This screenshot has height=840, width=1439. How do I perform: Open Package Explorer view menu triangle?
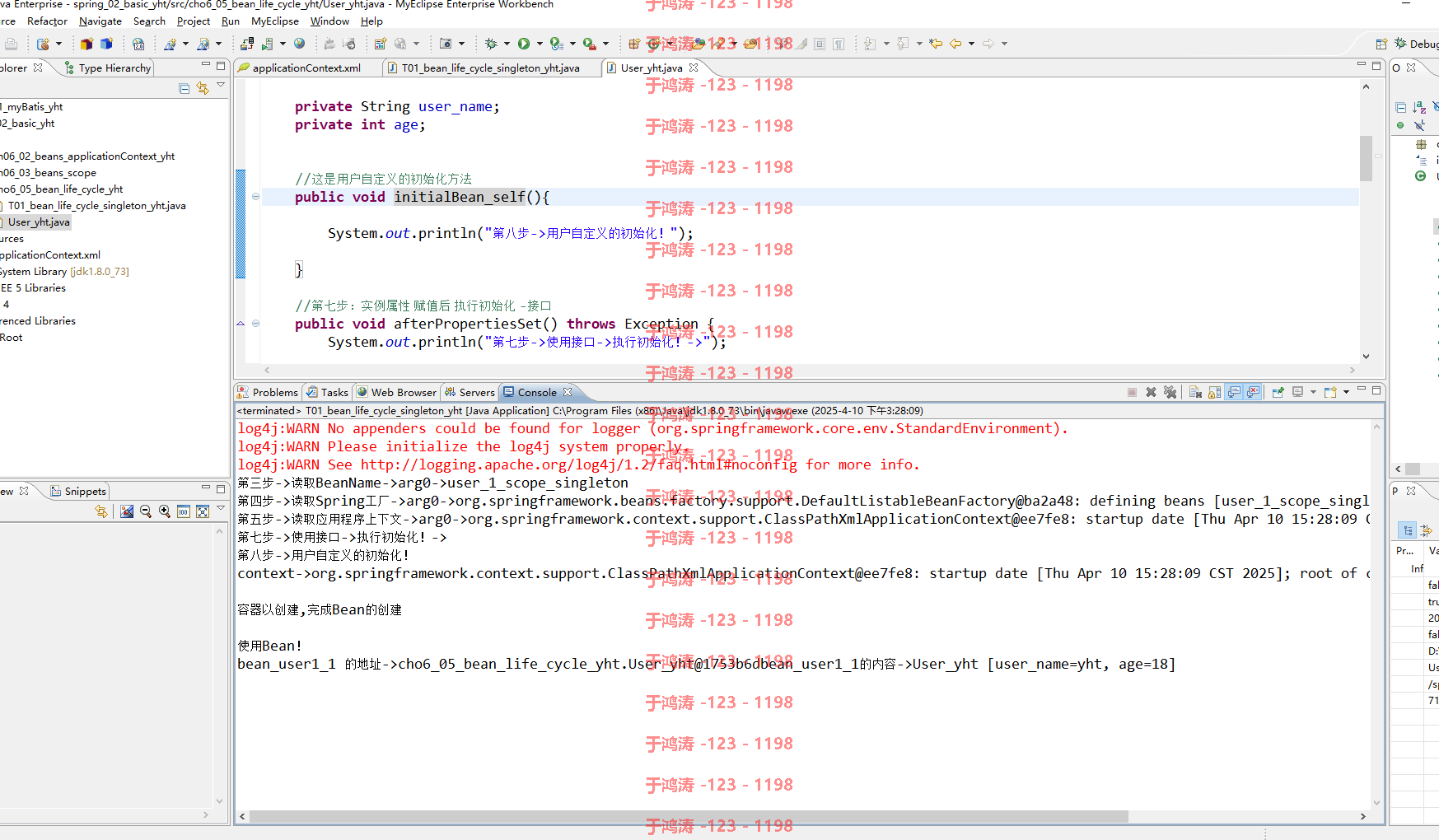(221, 85)
